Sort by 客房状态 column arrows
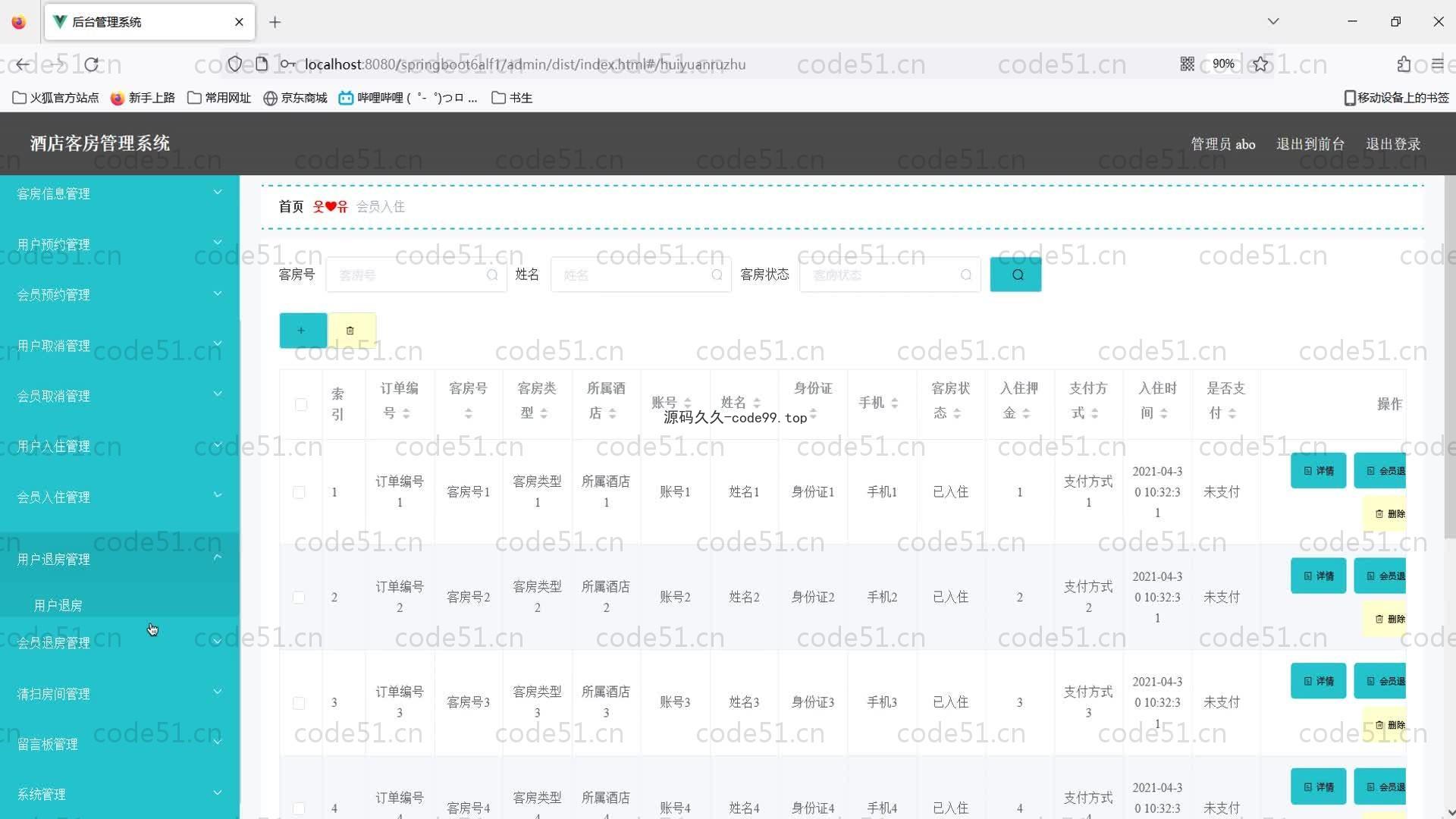Viewport: 1456px width, 819px height. pyautogui.click(x=957, y=413)
